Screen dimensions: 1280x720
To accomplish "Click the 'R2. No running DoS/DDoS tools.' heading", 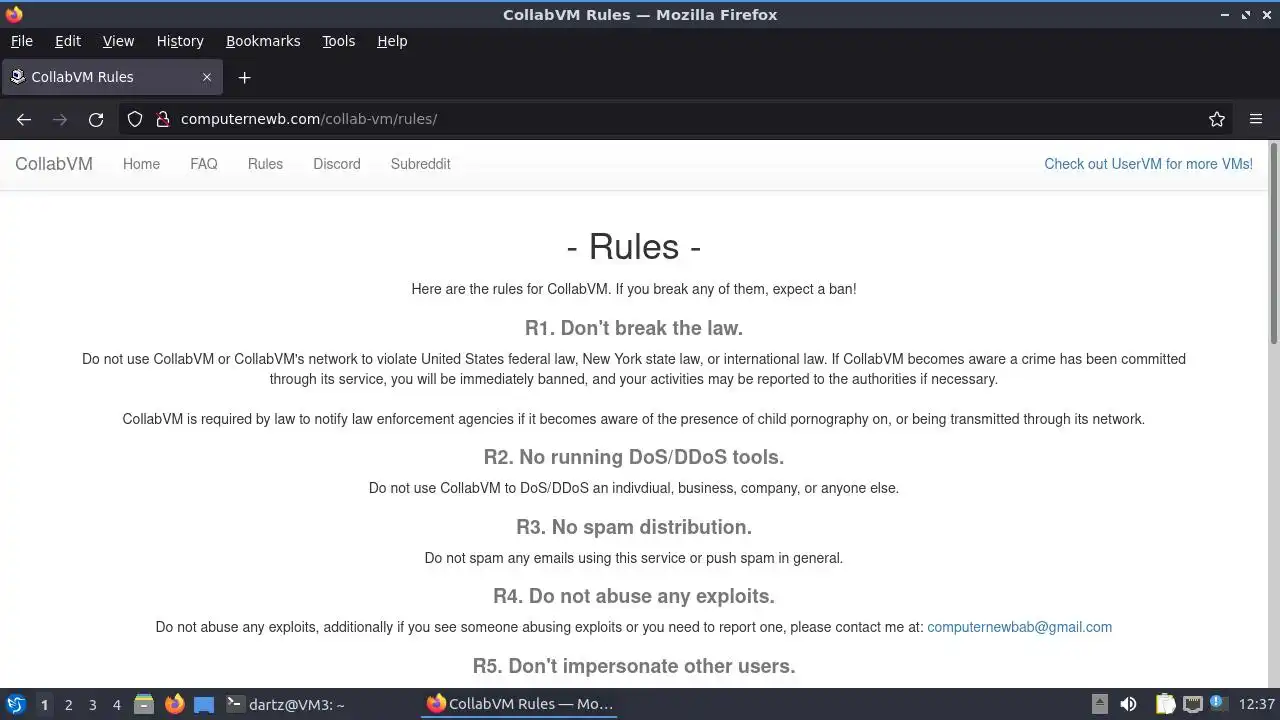I will coord(634,457).
